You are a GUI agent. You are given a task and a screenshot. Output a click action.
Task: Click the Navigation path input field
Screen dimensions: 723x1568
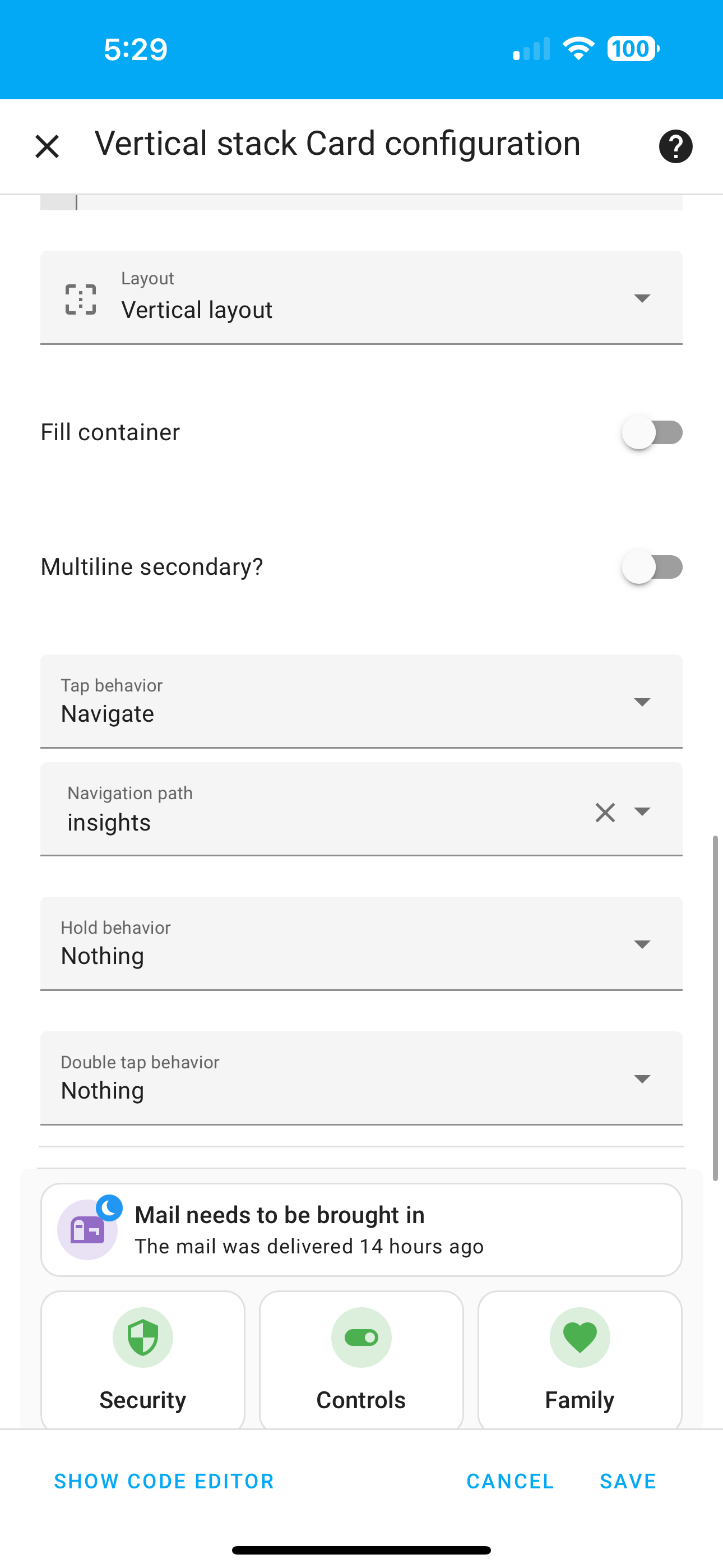pyautogui.click(x=323, y=810)
